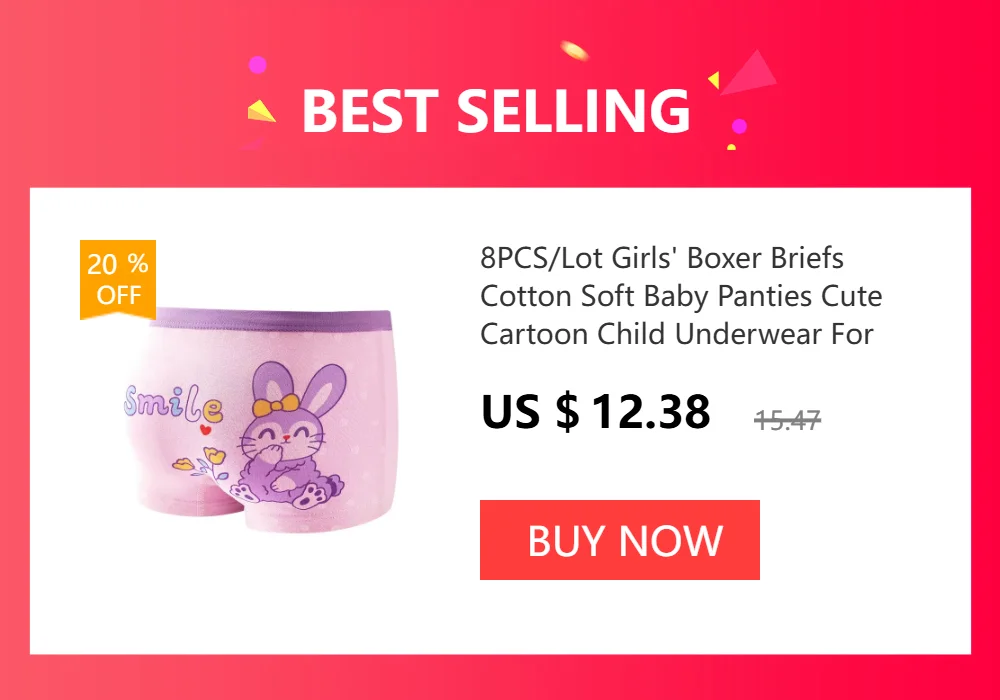
Task: Click the BEST SELLING banner heading
Action: coord(496,111)
